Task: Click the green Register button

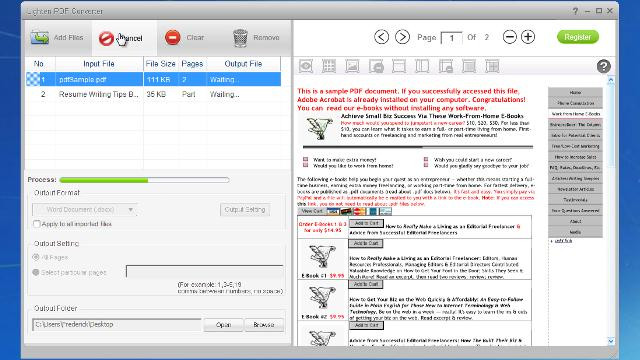Action: click(578, 37)
